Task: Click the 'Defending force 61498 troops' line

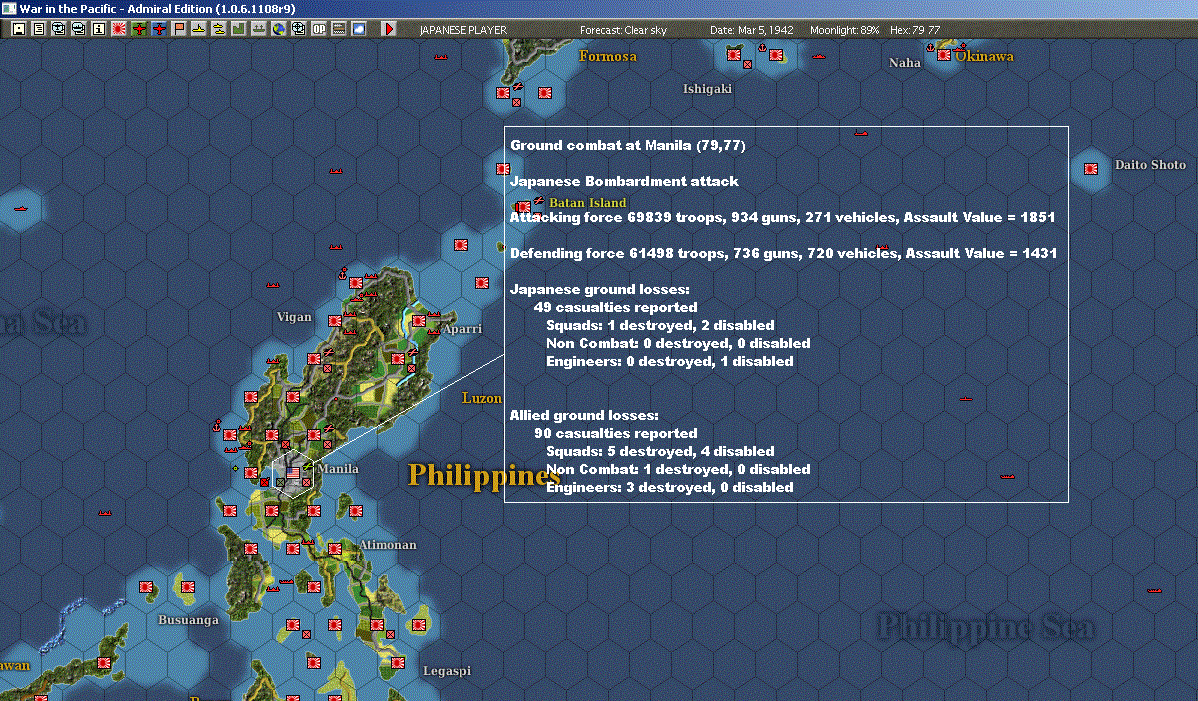Action: tap(783, 253)
